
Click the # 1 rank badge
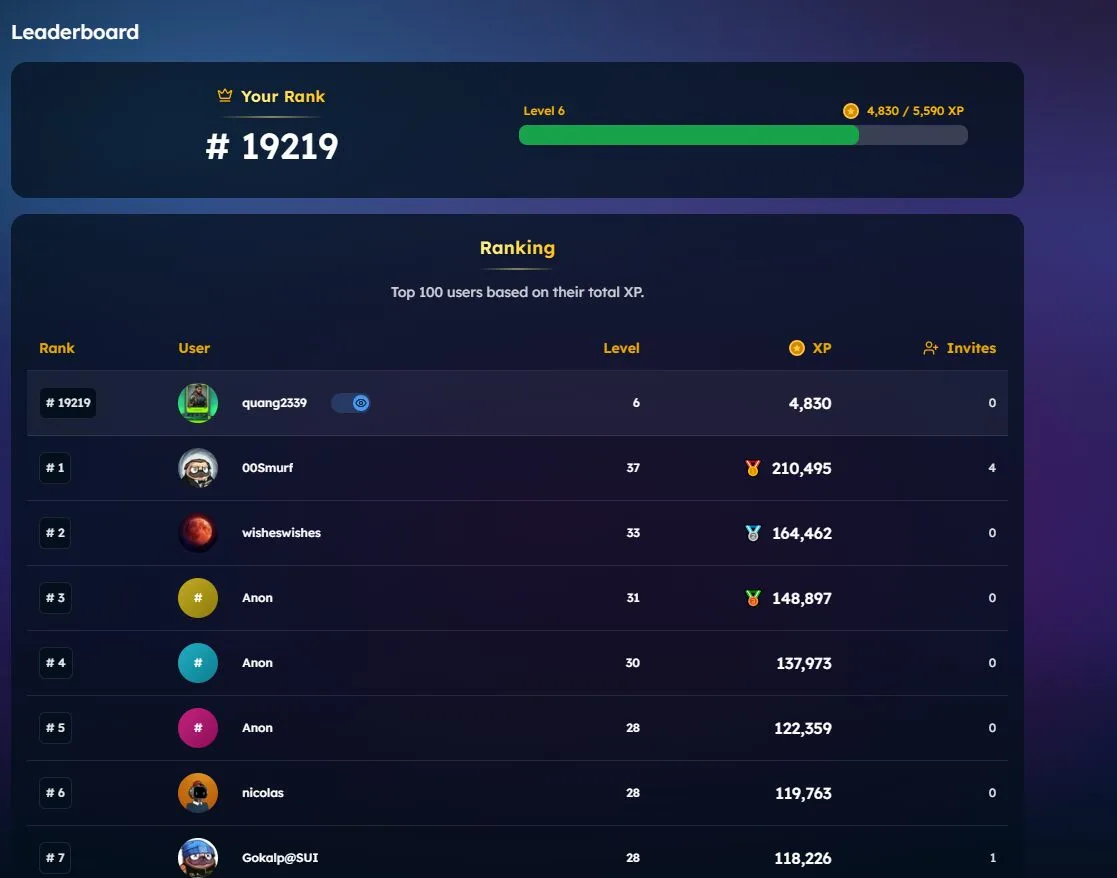pos(55,468)
